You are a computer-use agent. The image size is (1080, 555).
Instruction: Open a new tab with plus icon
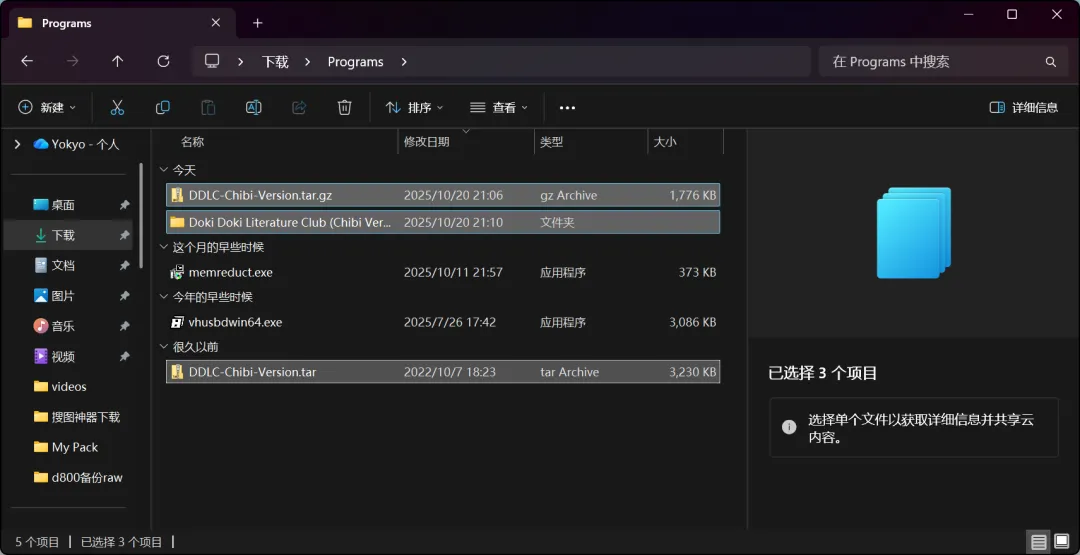pos(258,23)
